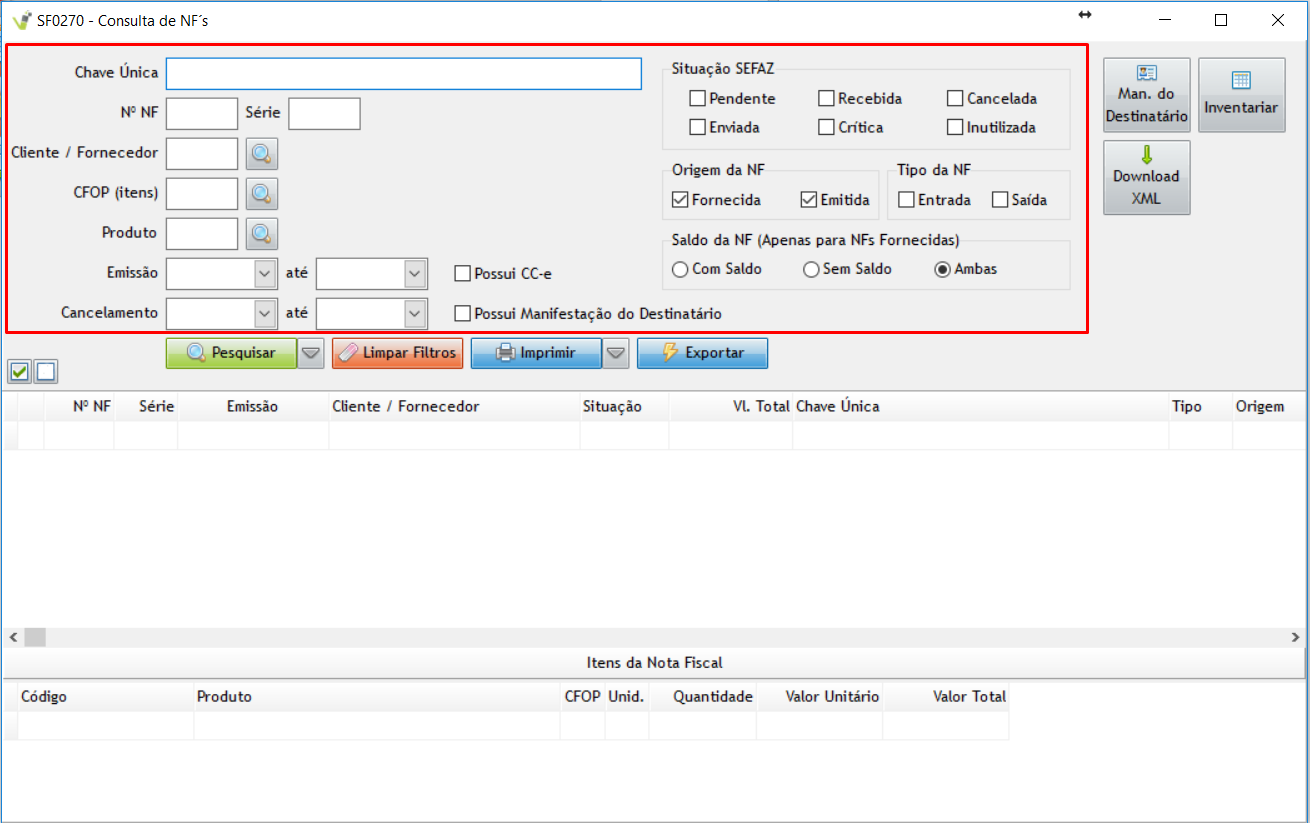Select Ambas radio option
Viewport: 1310px width, 823px height.
coord(942,269)
